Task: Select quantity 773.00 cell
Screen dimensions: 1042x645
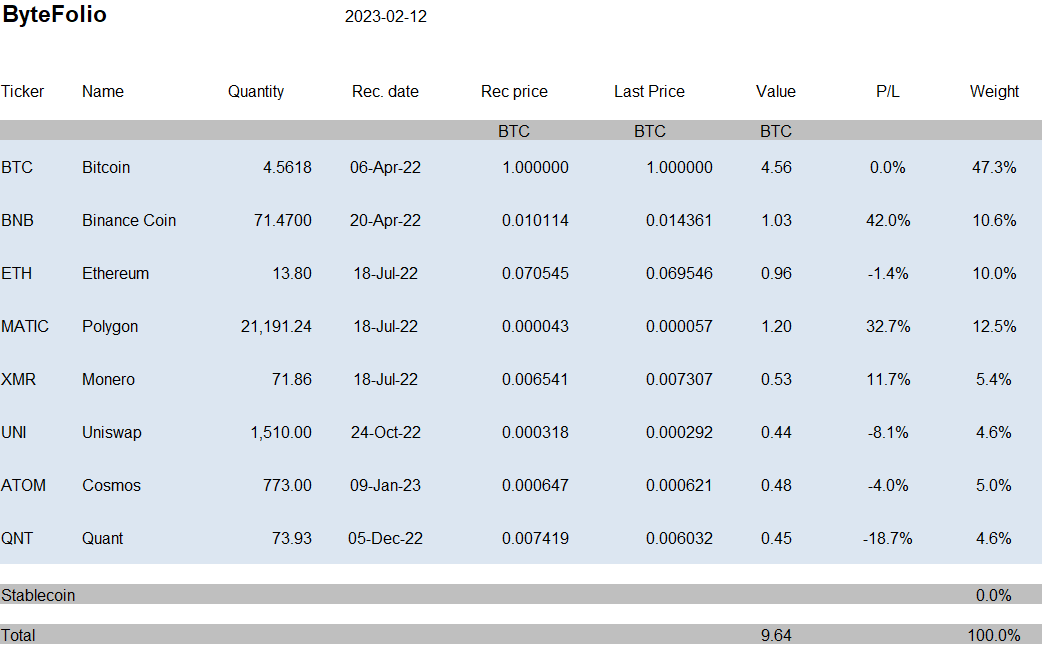Action: [287, 486]
